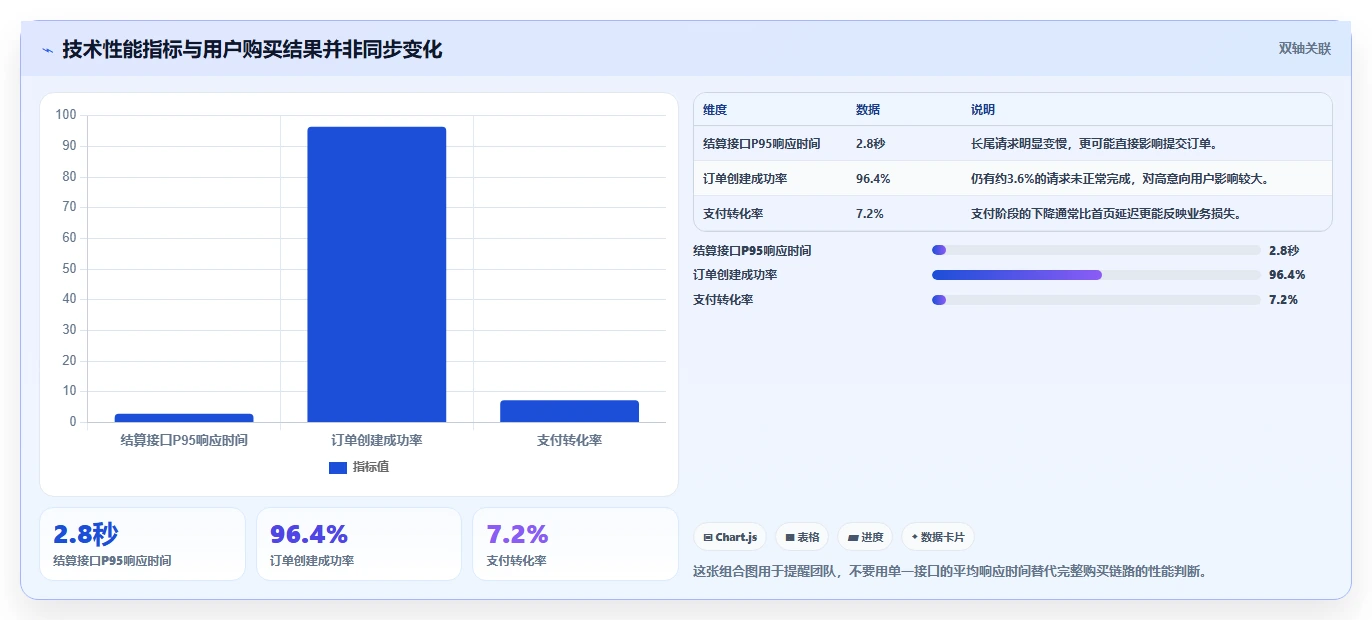Click the 支付转化率 bar in chart
This screenshot has height=620, width=1372.
(569, 411)
